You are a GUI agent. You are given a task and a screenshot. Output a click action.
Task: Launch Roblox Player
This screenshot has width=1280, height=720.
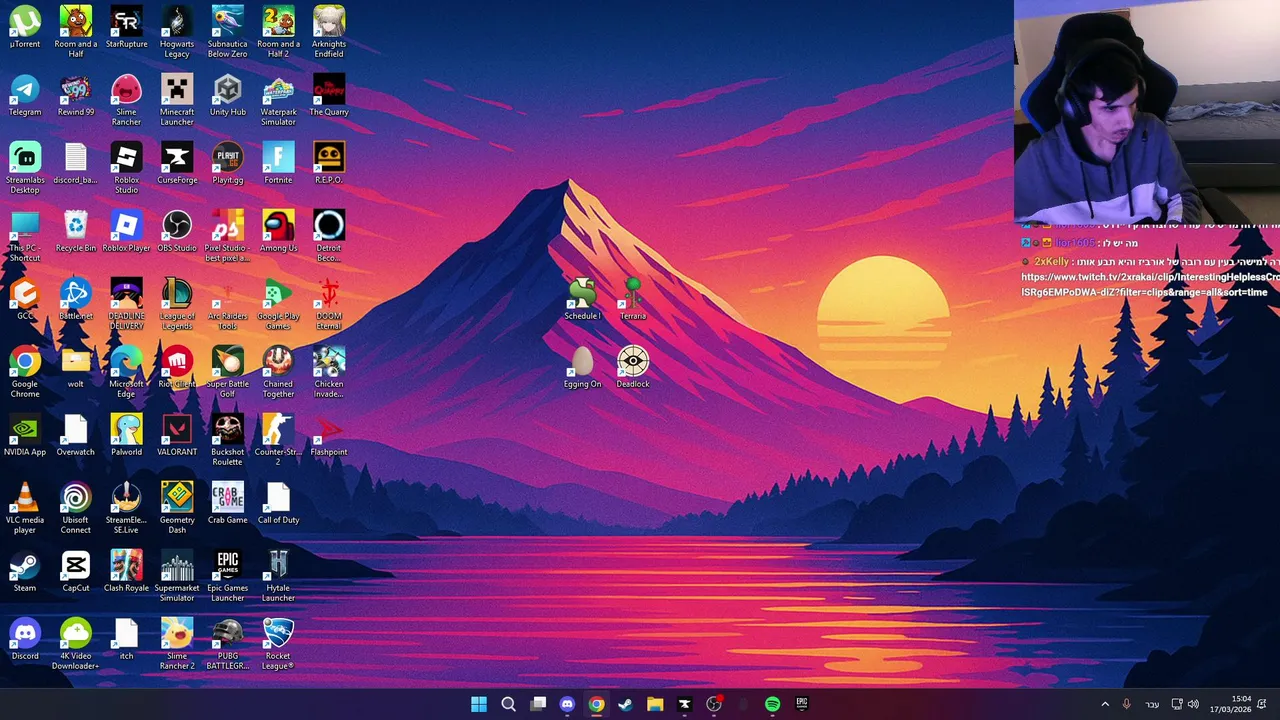(x=126, y=232)
